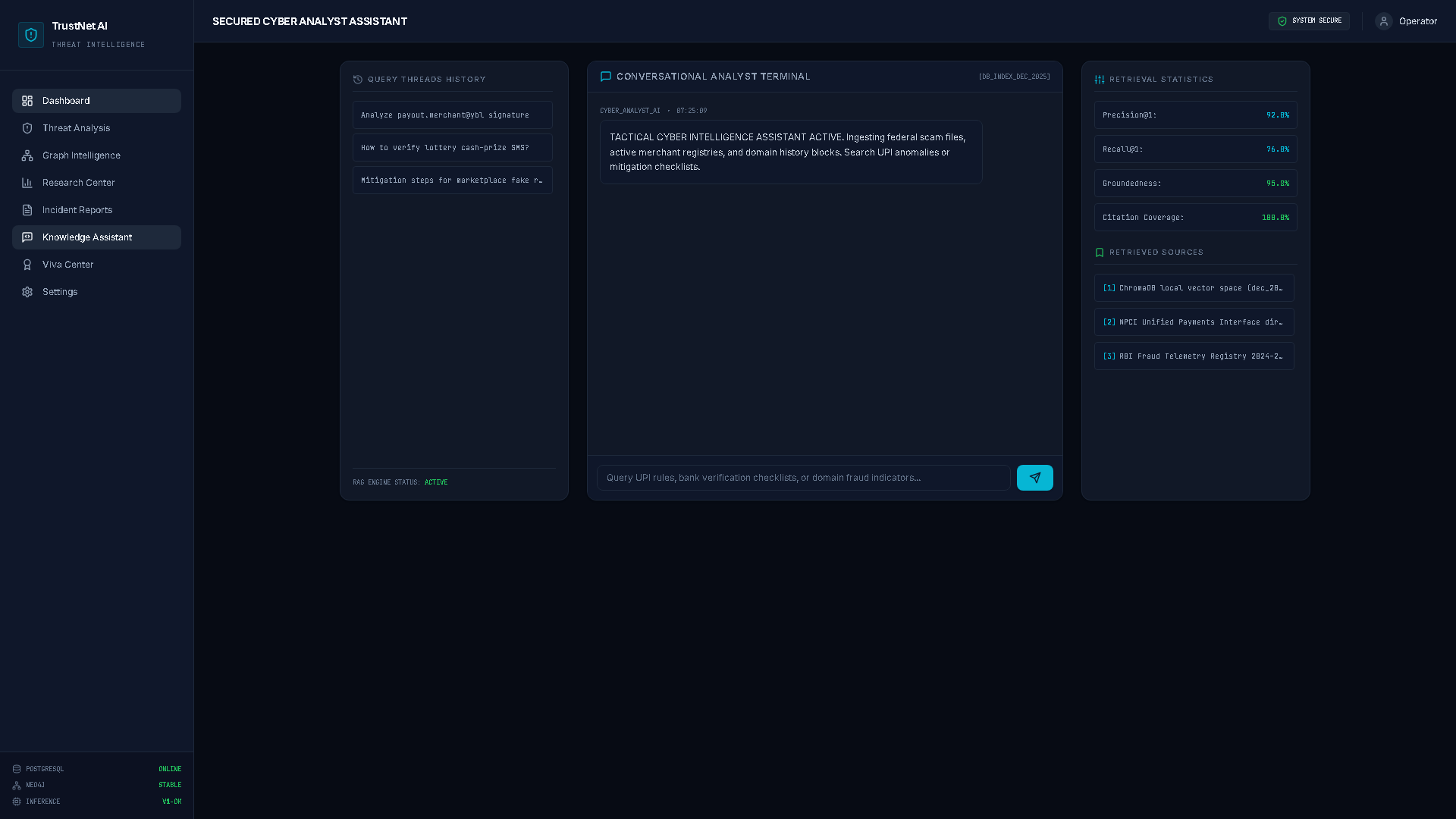Viewport: 1456px width, 819px height.
Task: Click the Precision@1 statistic row
Action: coord(1196,115)
